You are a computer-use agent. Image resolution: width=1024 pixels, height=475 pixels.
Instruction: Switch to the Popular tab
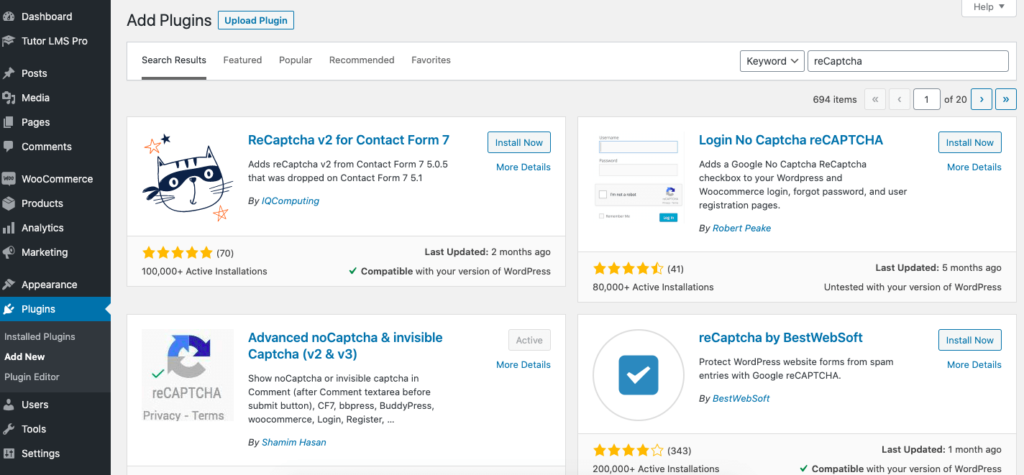pyautogui.click(x=296, y=60)
